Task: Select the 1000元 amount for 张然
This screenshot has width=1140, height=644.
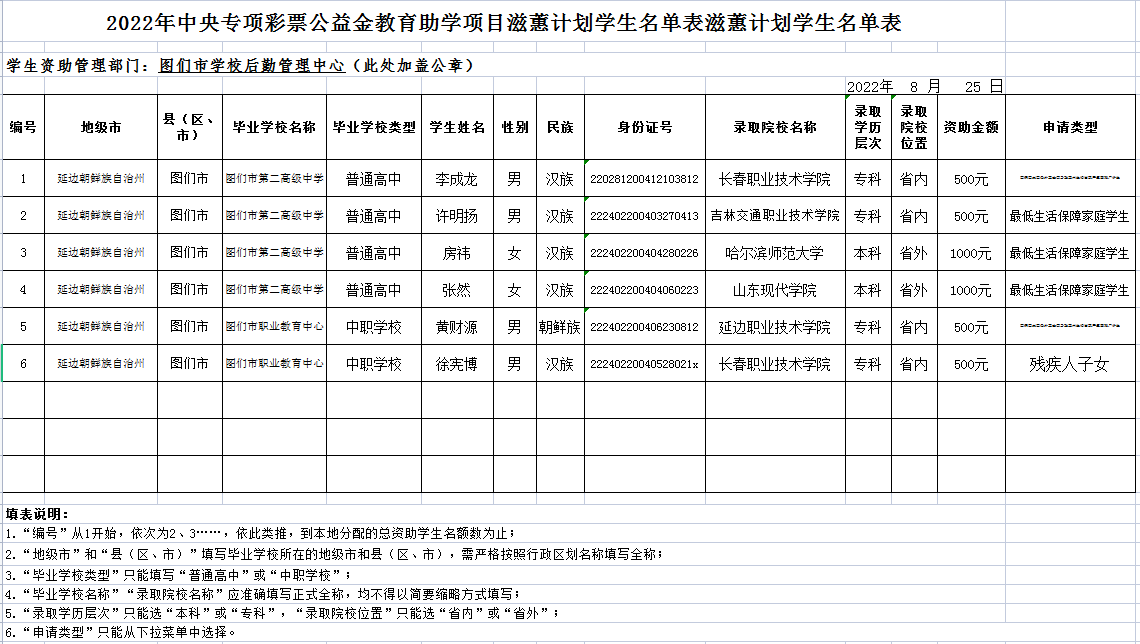Action: [x=969, y=290]
